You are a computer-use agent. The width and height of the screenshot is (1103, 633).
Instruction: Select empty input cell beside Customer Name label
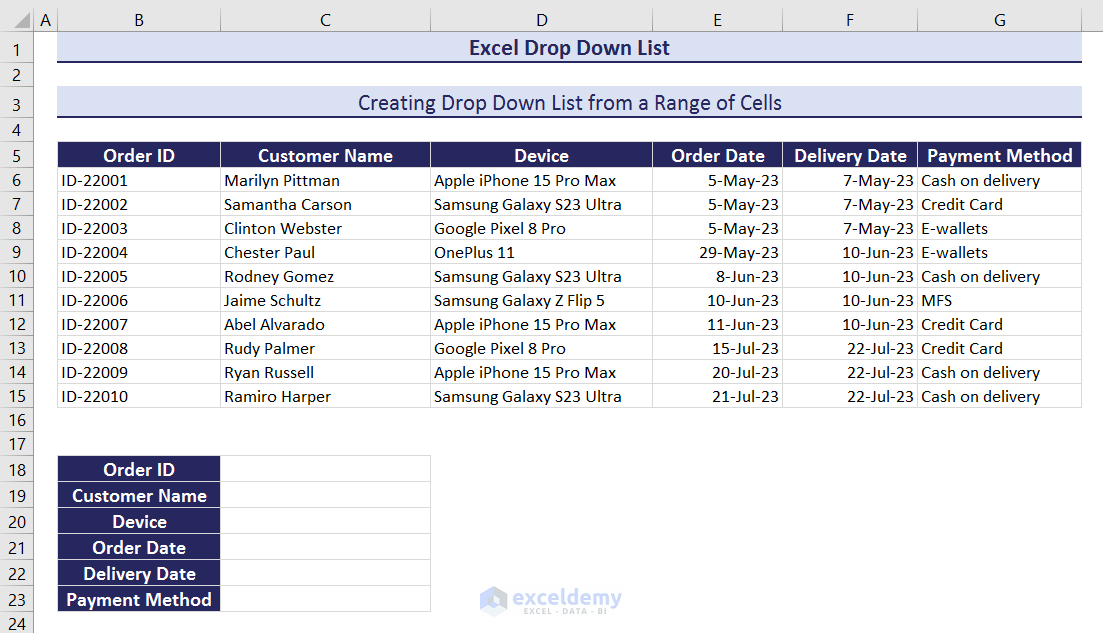tap(325, 495)
